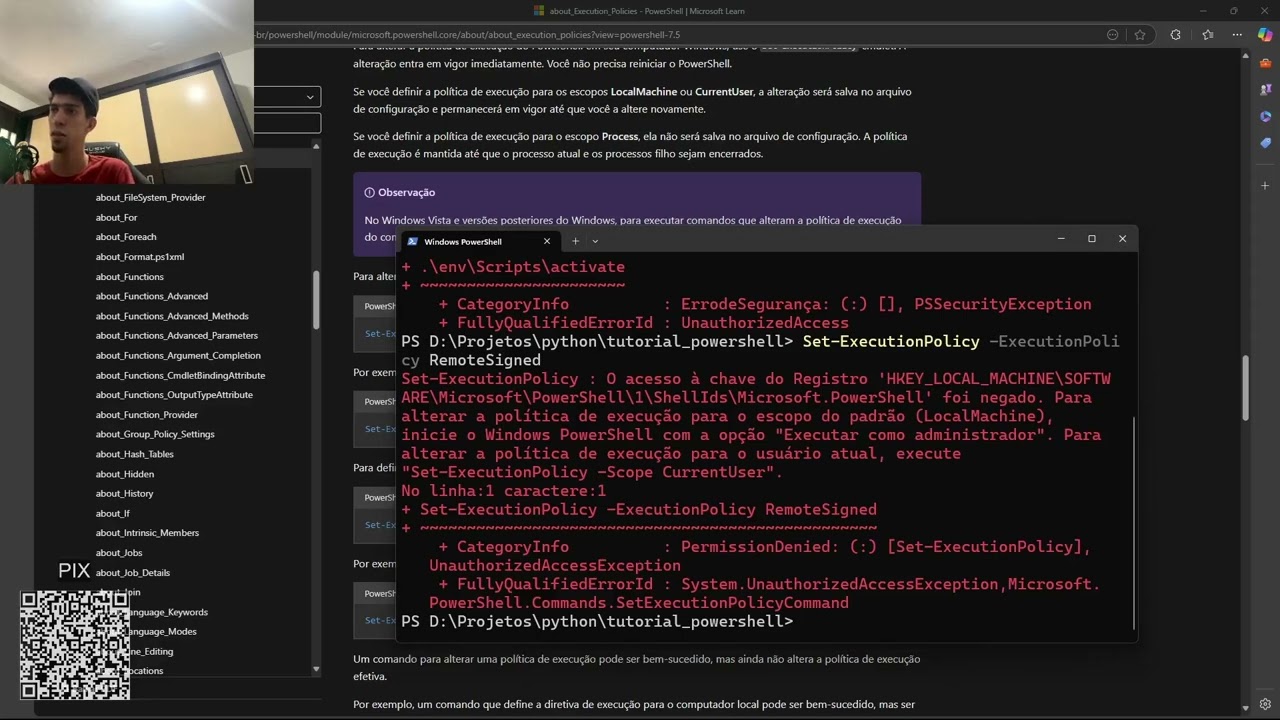Screen dimensions: 1280x720
Task: Open the version dropdown in docs sidebar
Action: 287,97
